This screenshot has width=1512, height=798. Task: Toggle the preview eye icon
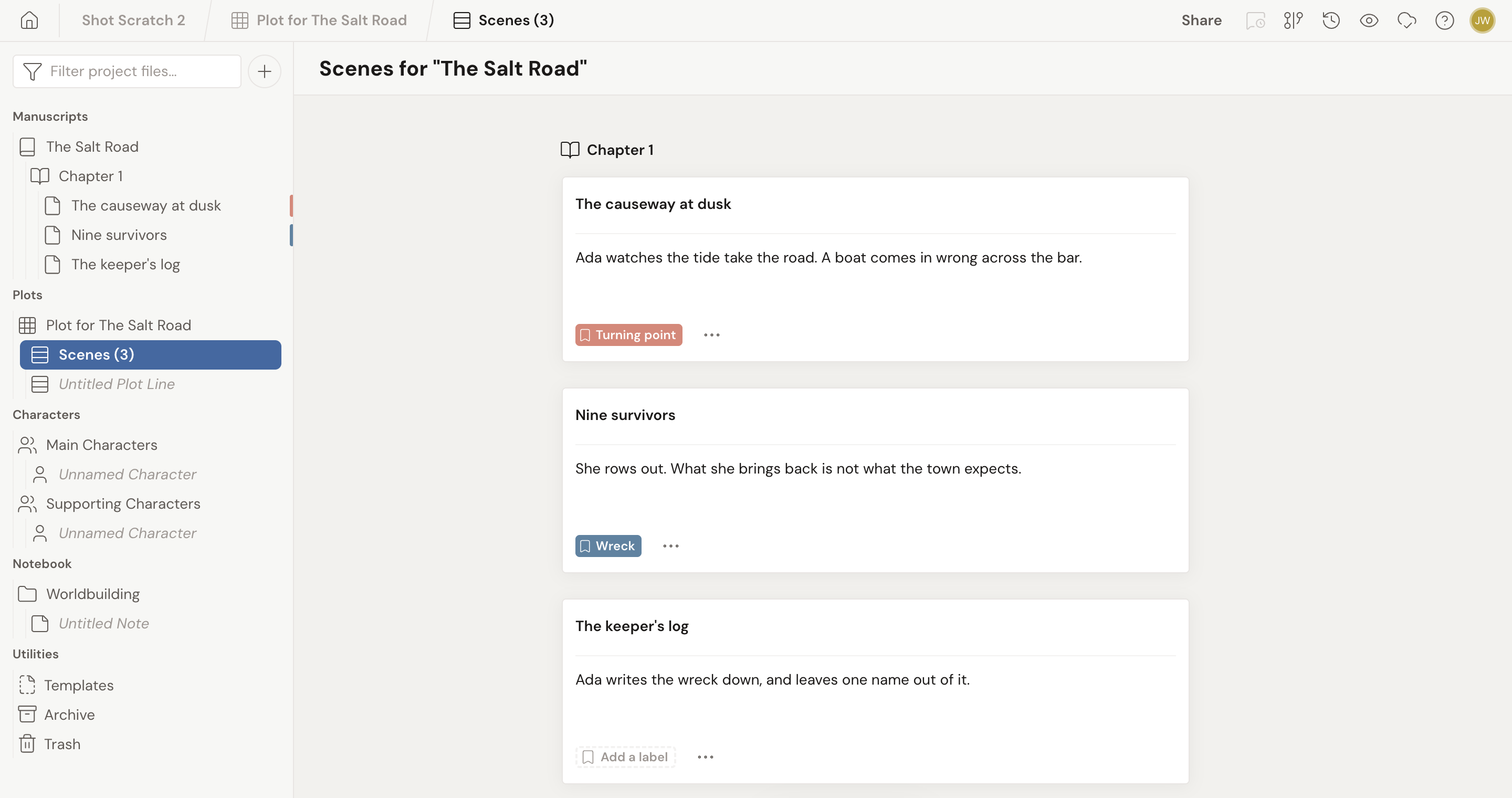[1369, 20]
